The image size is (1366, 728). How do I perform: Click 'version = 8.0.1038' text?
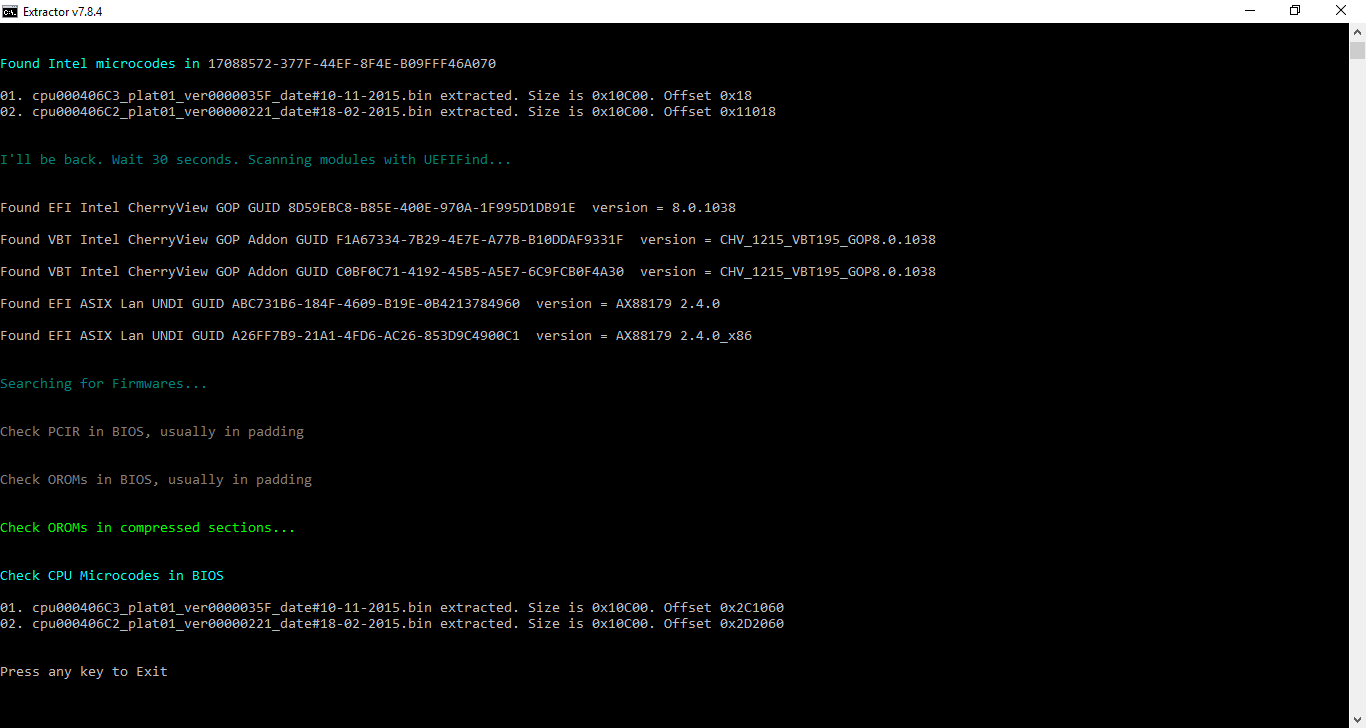(x=664, y=208)
